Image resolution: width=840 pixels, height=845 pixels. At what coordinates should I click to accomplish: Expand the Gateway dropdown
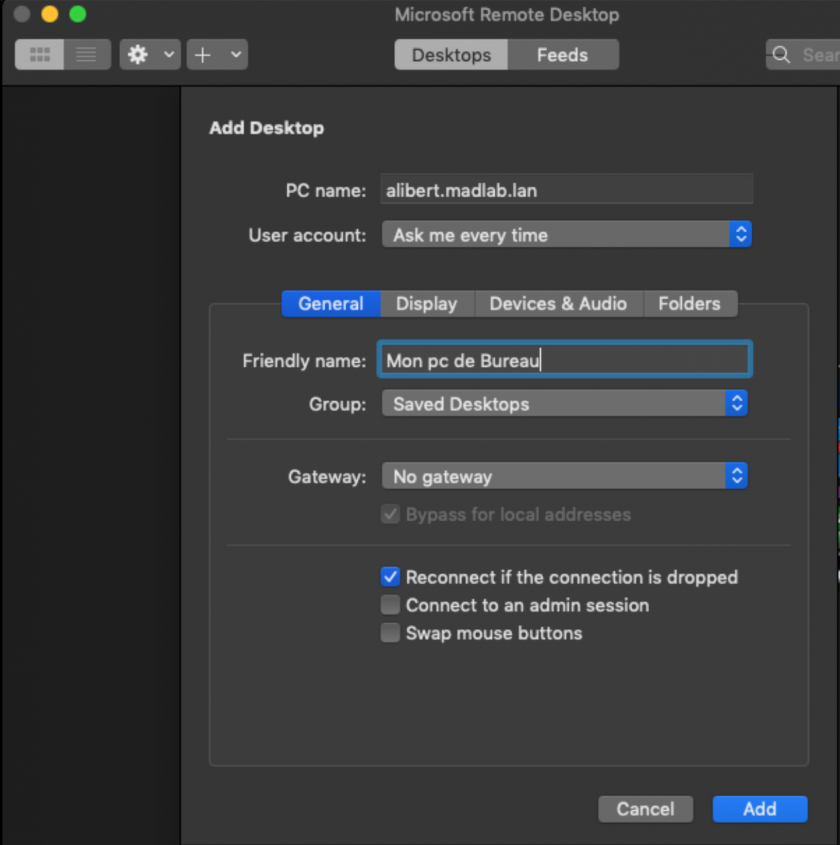[564, 476]
